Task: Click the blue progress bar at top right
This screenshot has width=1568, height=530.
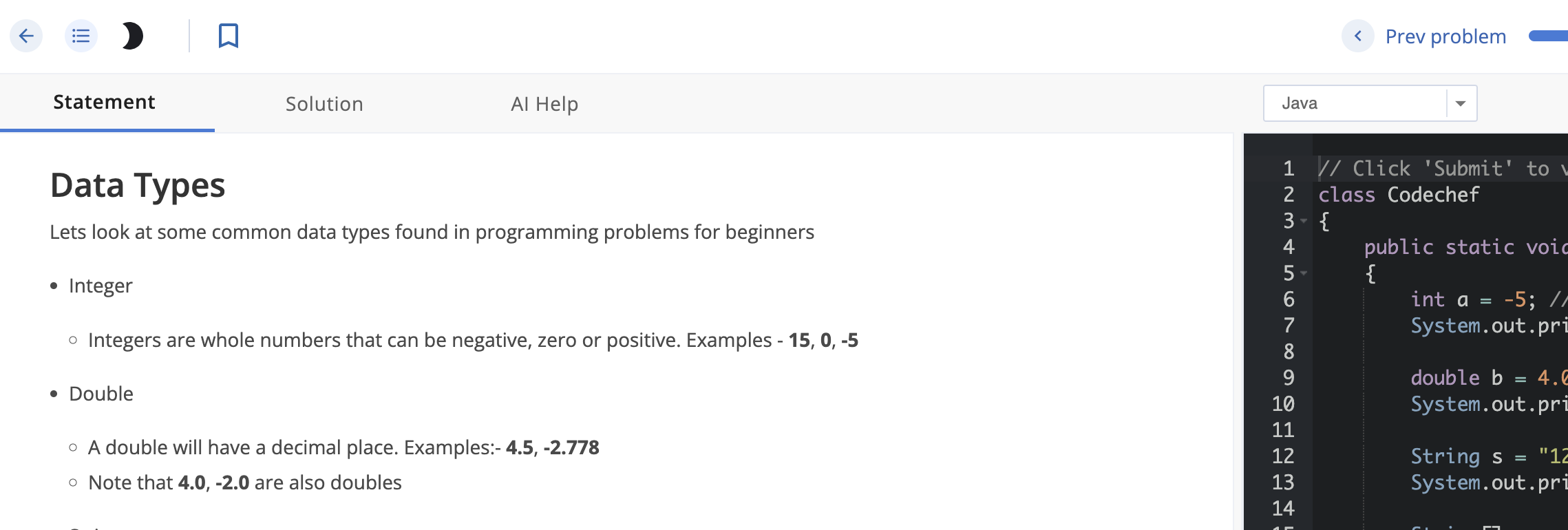Action: (x=1549, y=36)
